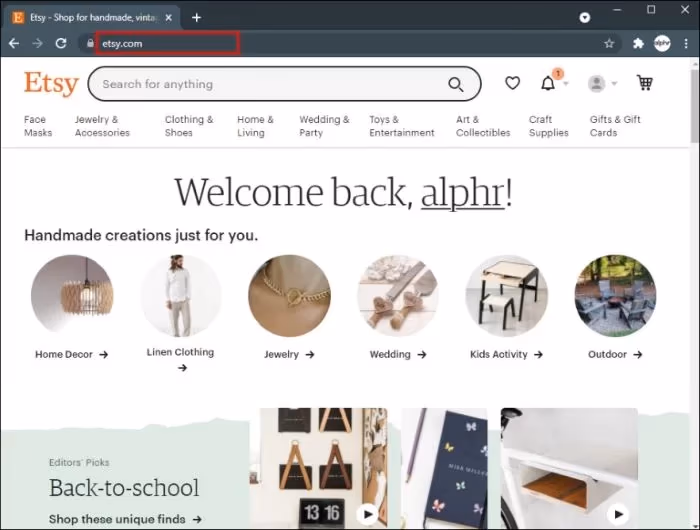Image resolution: width=700 pixels, height=530 pixels.
Task: Open Chrome extensions puzzle icon
Action: (x=638, y=43)
